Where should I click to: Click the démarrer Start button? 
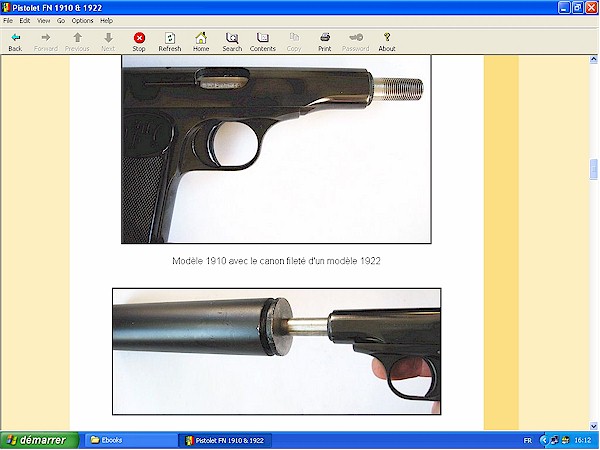pyautogui.click(x=36, y=440)
